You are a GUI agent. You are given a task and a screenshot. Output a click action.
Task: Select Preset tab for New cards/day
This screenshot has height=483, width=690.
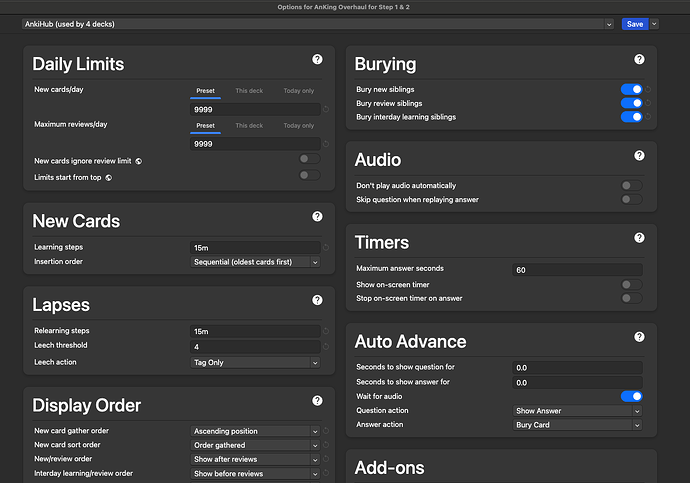[x=206, y=91]
